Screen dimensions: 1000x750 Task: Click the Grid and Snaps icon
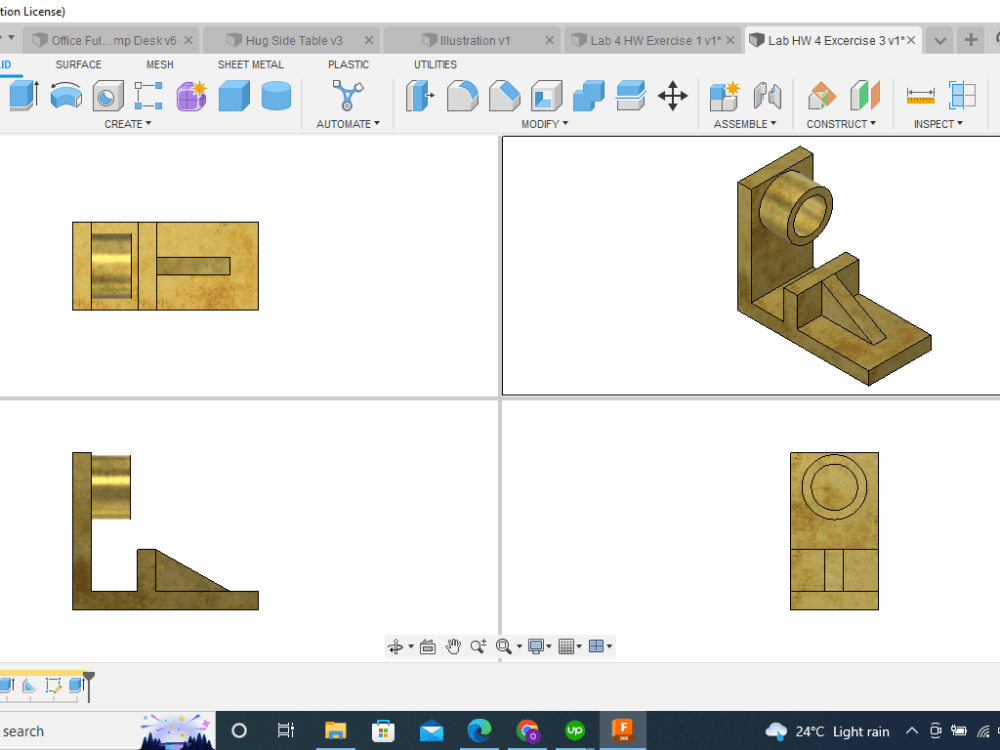coord(566,647)
